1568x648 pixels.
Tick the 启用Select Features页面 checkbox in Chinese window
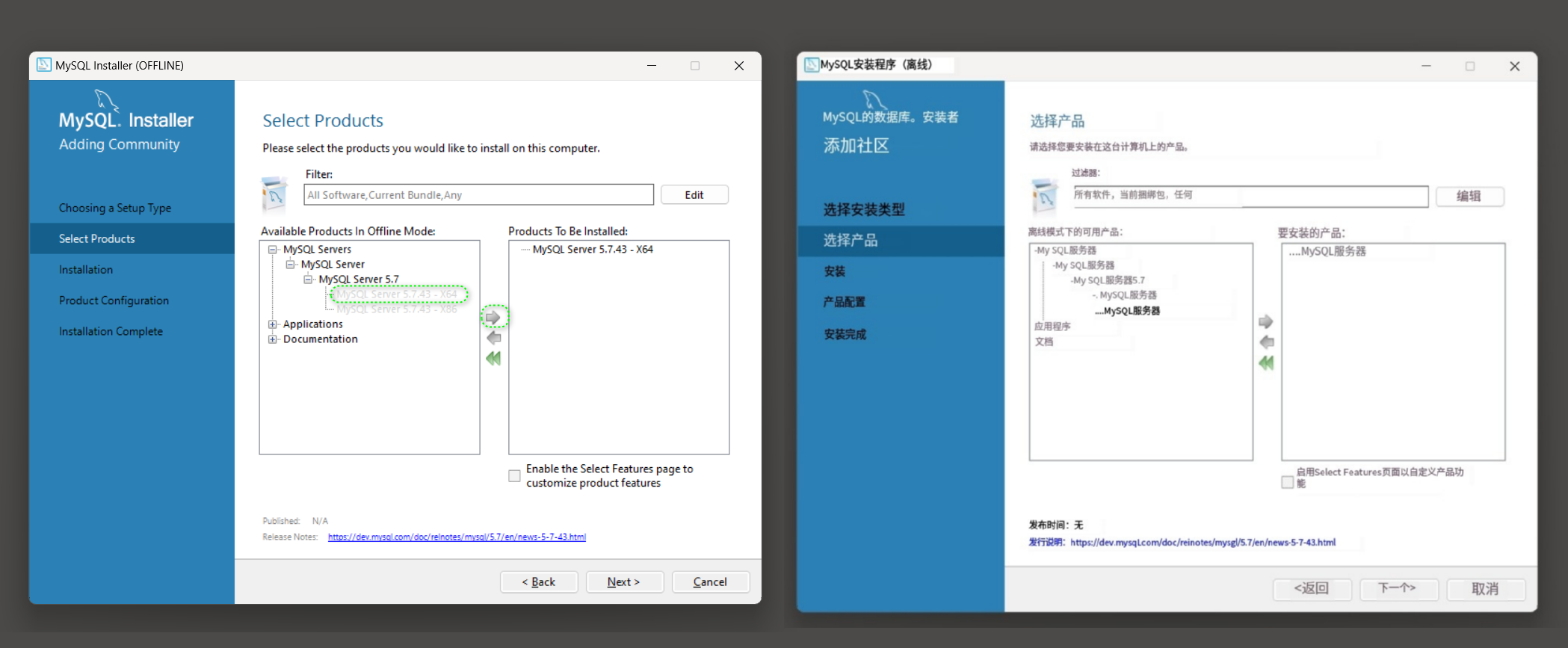click(1287, 482)
